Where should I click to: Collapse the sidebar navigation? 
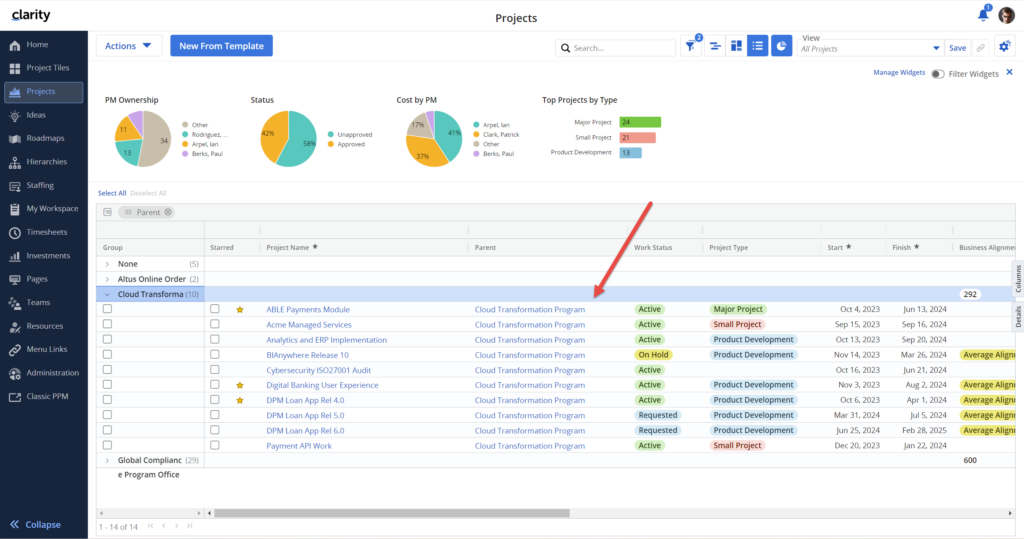pos(35,525)
